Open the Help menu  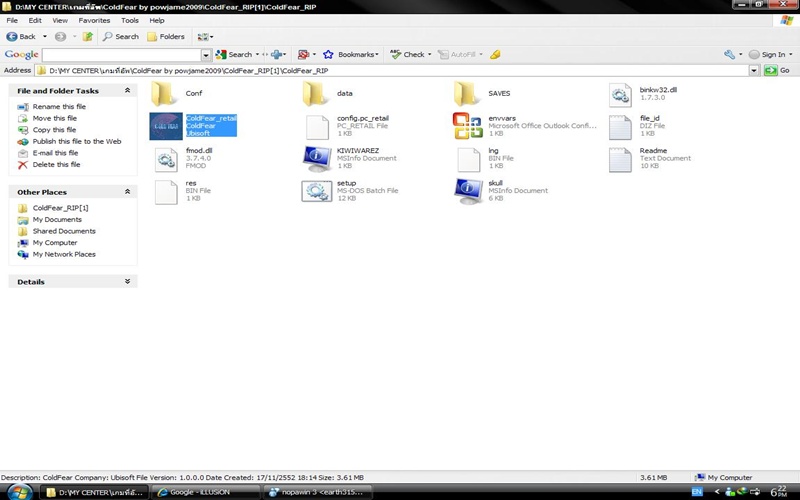click(x=157, y=20)
